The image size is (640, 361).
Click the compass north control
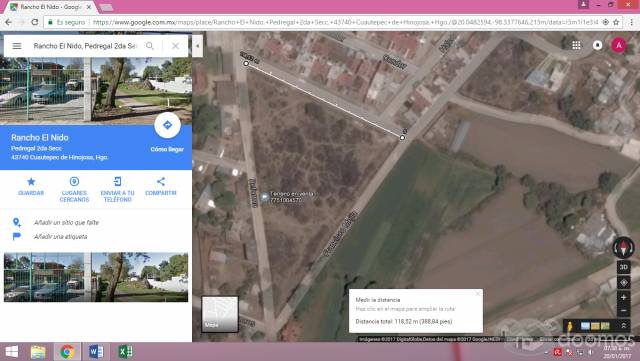[623, 247]
